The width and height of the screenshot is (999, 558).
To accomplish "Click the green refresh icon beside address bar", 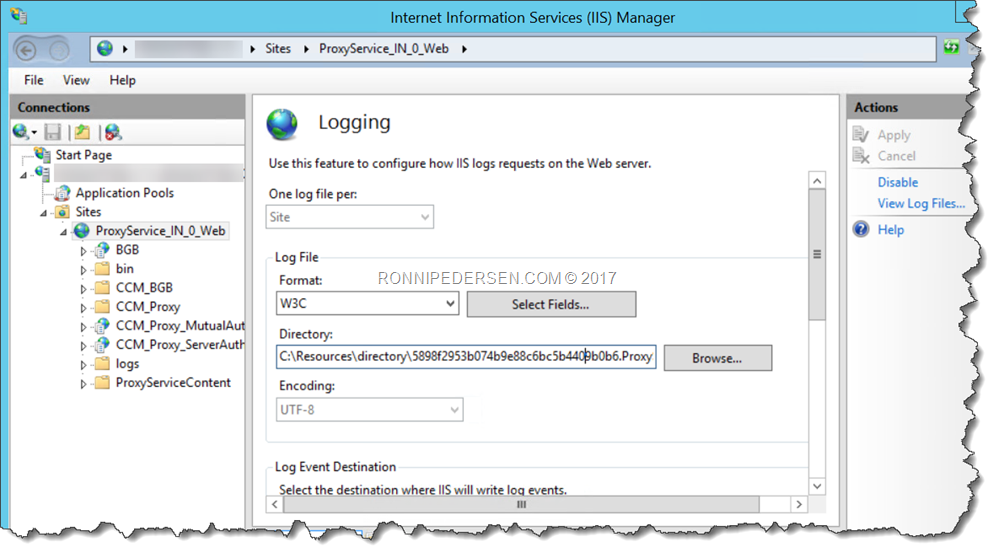I will (951, 47).
